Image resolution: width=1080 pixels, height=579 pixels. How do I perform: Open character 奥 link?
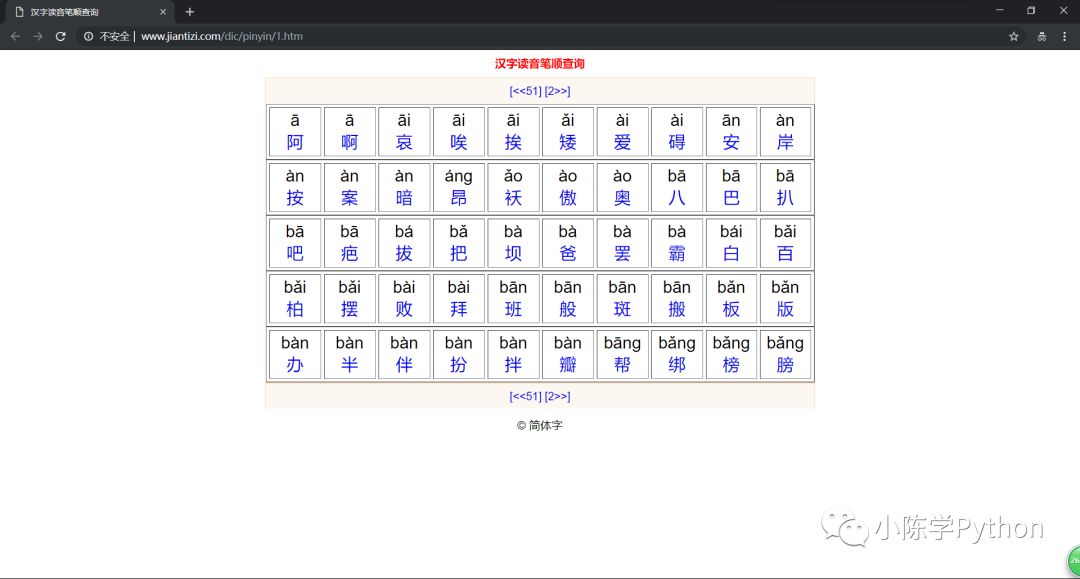point(622,198)
